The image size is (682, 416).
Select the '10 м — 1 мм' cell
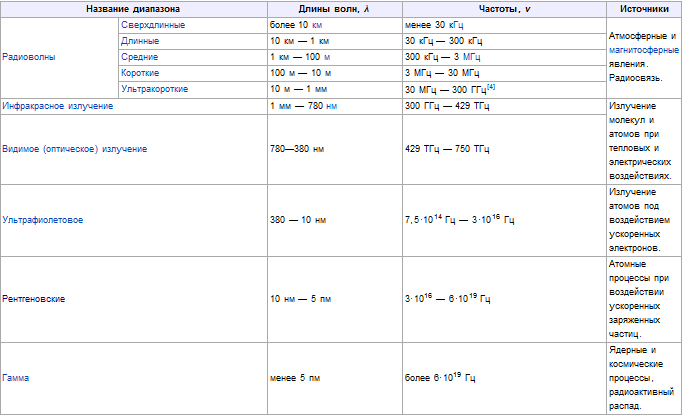(334, 89)
